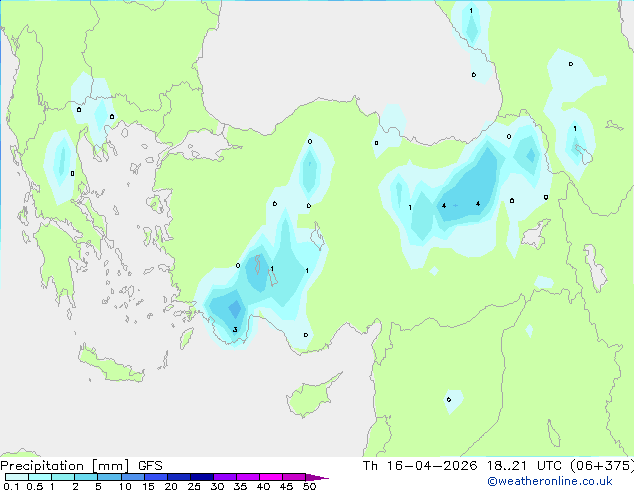Viewport: 634px width, 490px height.
Task: Click the '15' legend scale label
Action: [x=148, y=486]
